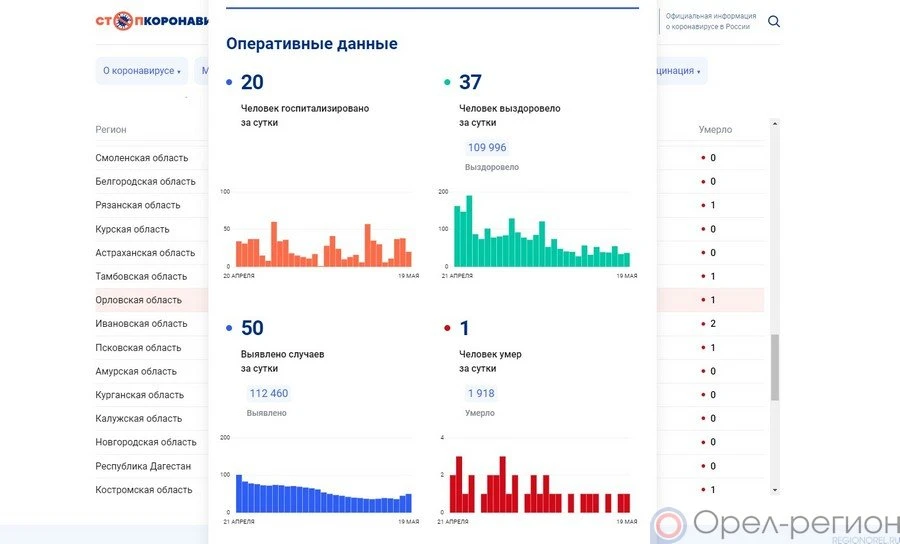Image resolution: width=900 pixels, height=544 pixels.
Task: Sort table by Регион column header
Action: tap(111, 130)
